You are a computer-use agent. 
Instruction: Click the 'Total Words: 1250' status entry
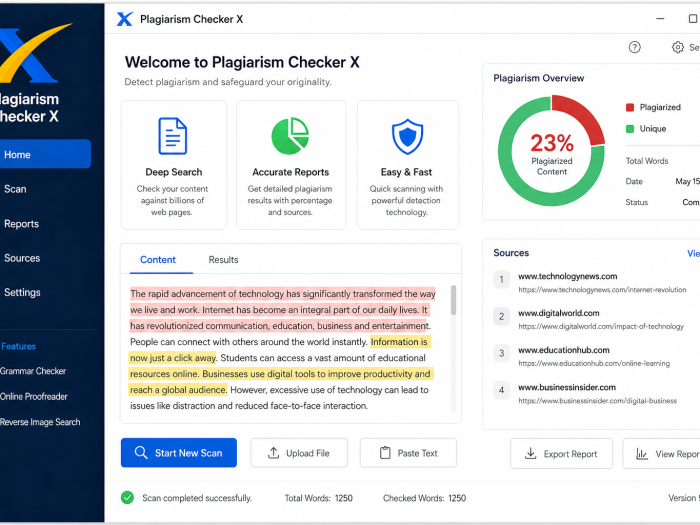tap(318, 498)
